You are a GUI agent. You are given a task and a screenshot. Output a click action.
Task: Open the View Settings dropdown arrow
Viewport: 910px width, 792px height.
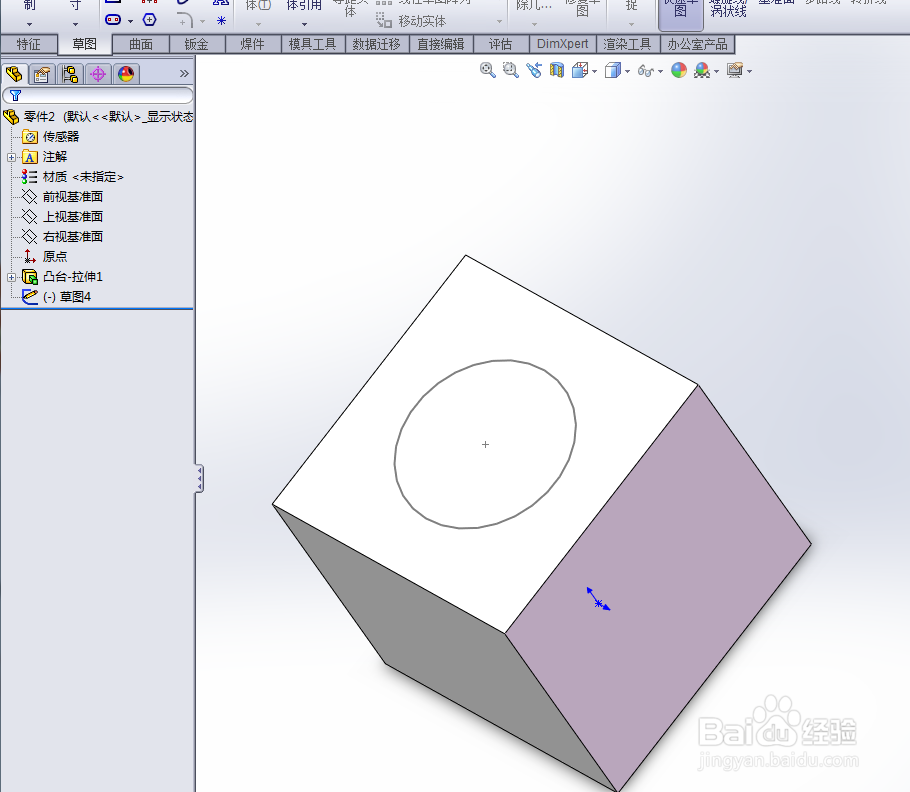(750, 71)
